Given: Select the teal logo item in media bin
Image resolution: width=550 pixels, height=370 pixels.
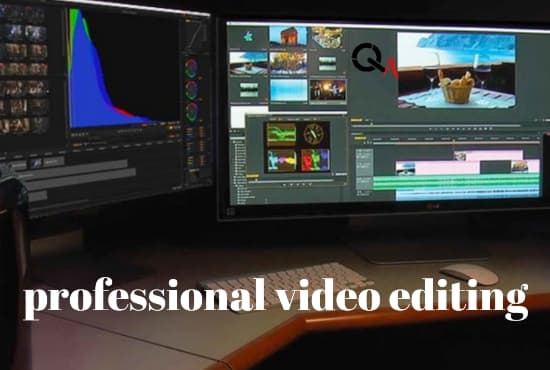Looking at the screenshot, I should click(x=249, y=37).
